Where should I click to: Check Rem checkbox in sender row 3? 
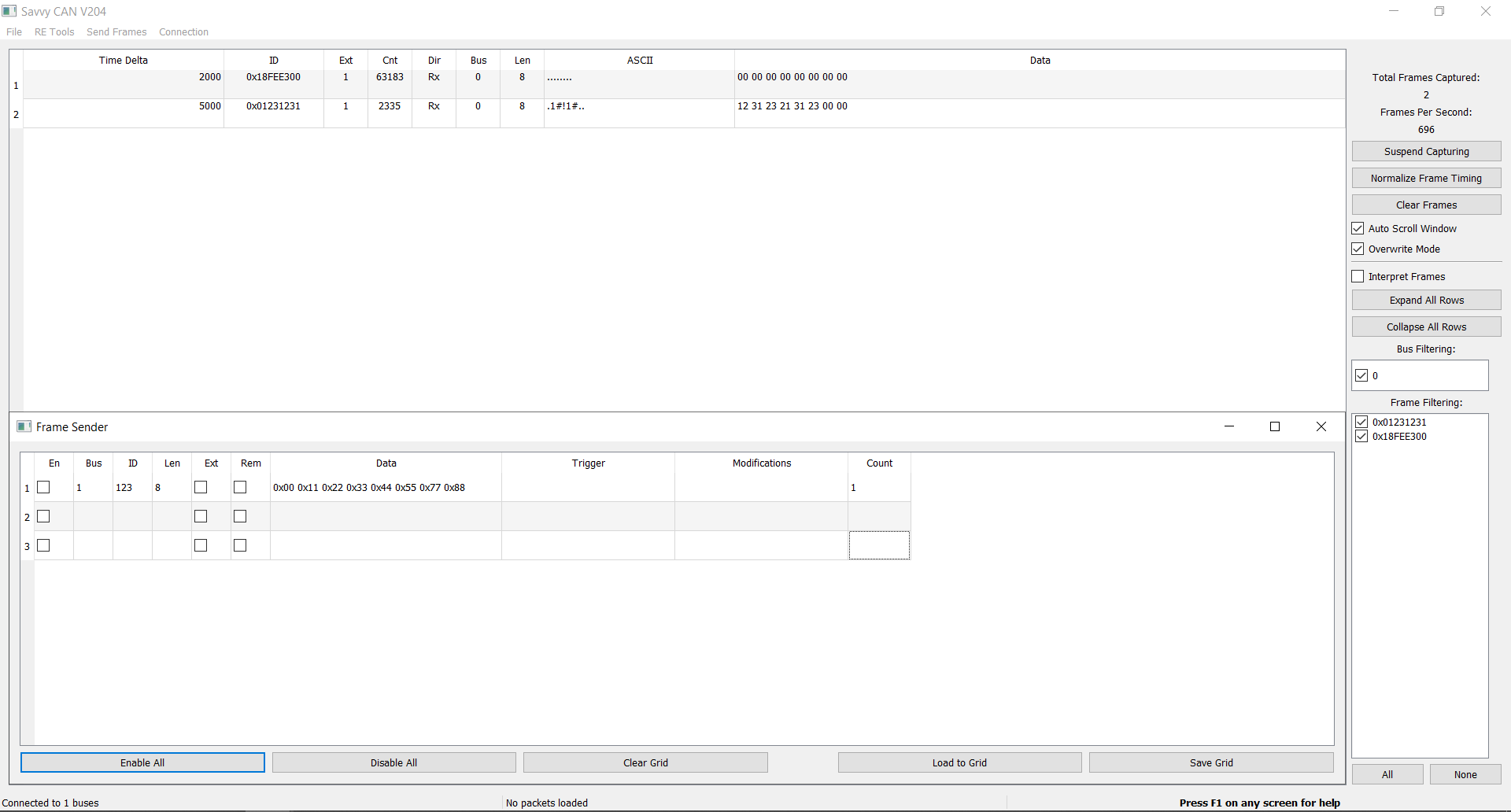240,545
